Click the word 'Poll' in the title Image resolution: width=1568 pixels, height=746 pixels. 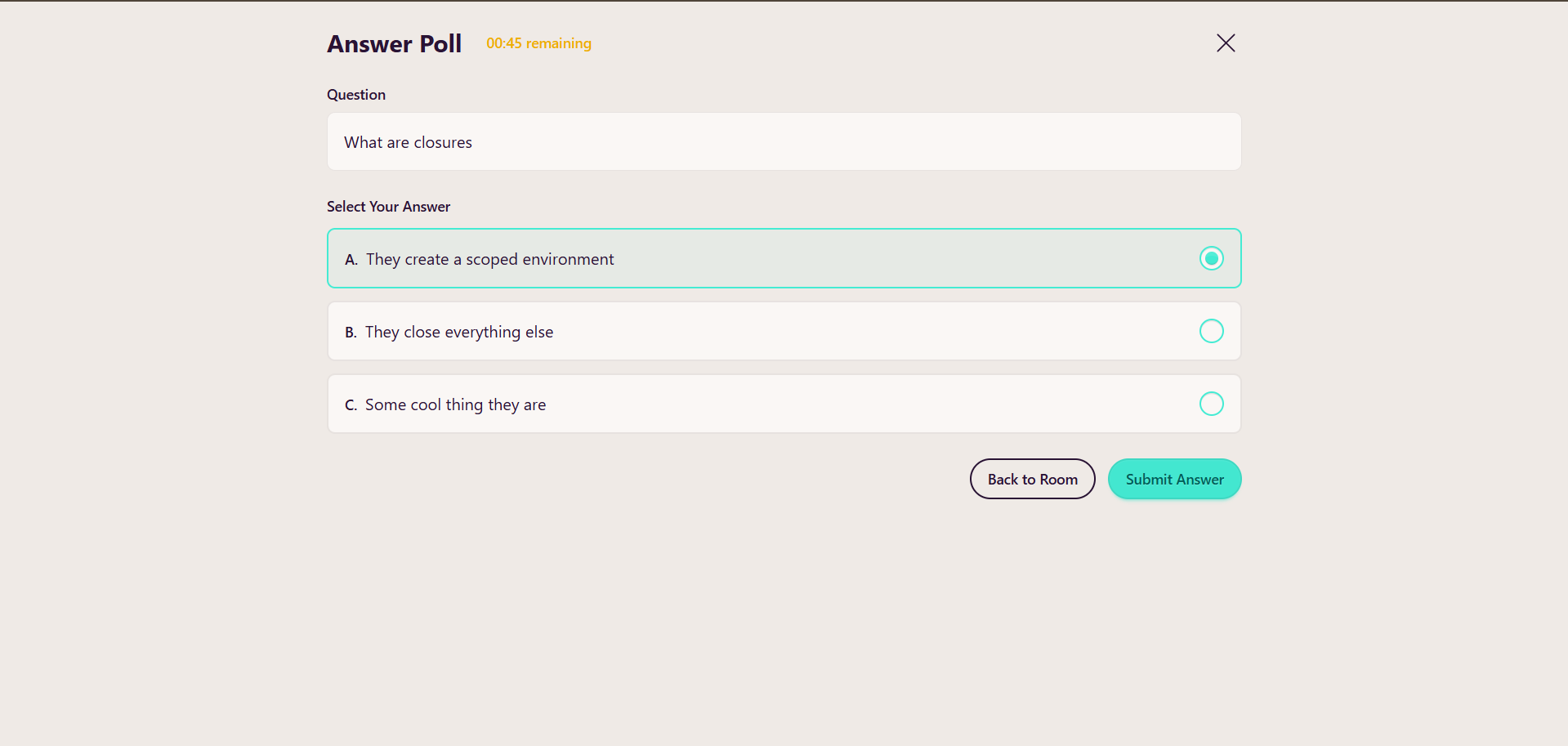[x=440, y=43]
